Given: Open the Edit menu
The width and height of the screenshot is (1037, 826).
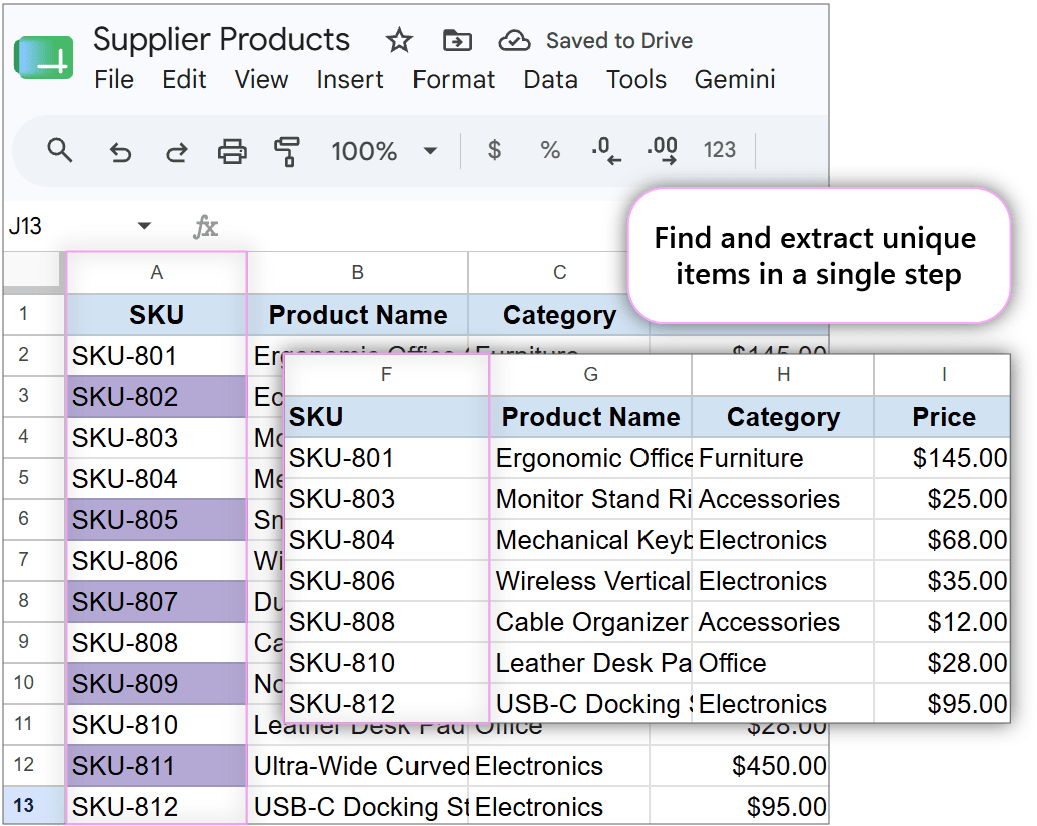Looking at the screenshot, I should pyautogui.click(x=184, y=79).
